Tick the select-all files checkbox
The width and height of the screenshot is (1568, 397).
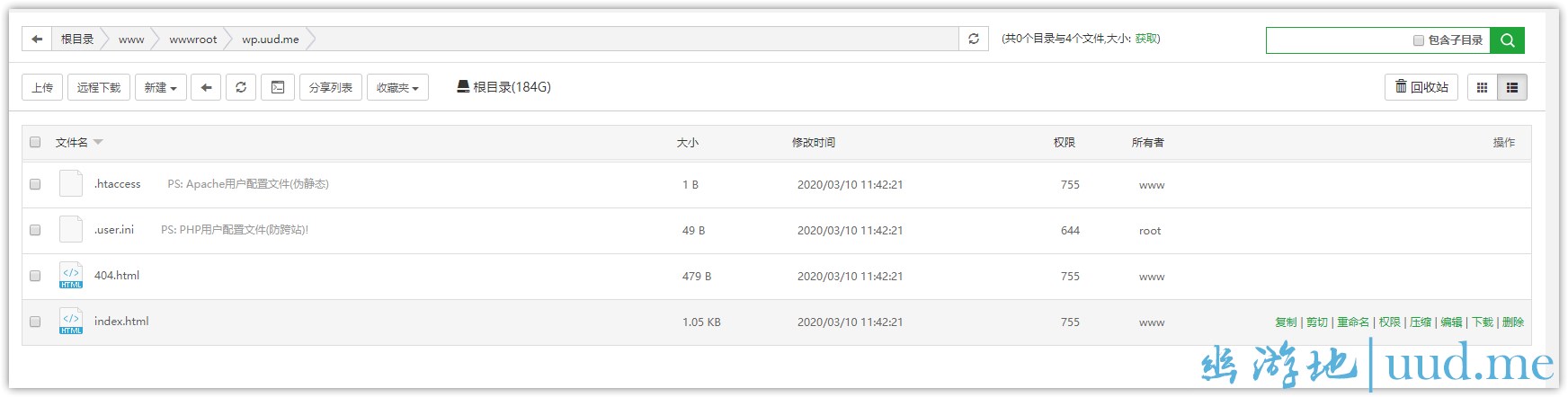tap(35, 142)
